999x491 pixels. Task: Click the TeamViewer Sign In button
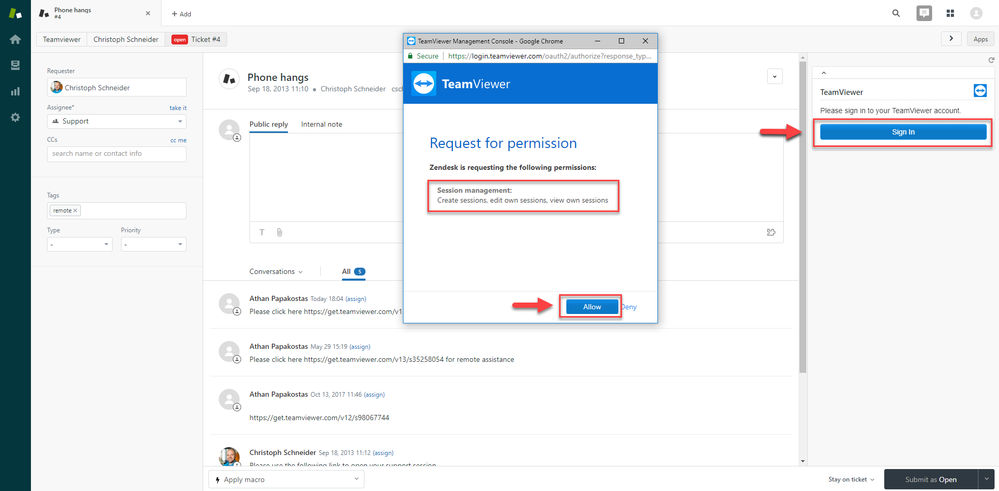[x=903, y=132]
